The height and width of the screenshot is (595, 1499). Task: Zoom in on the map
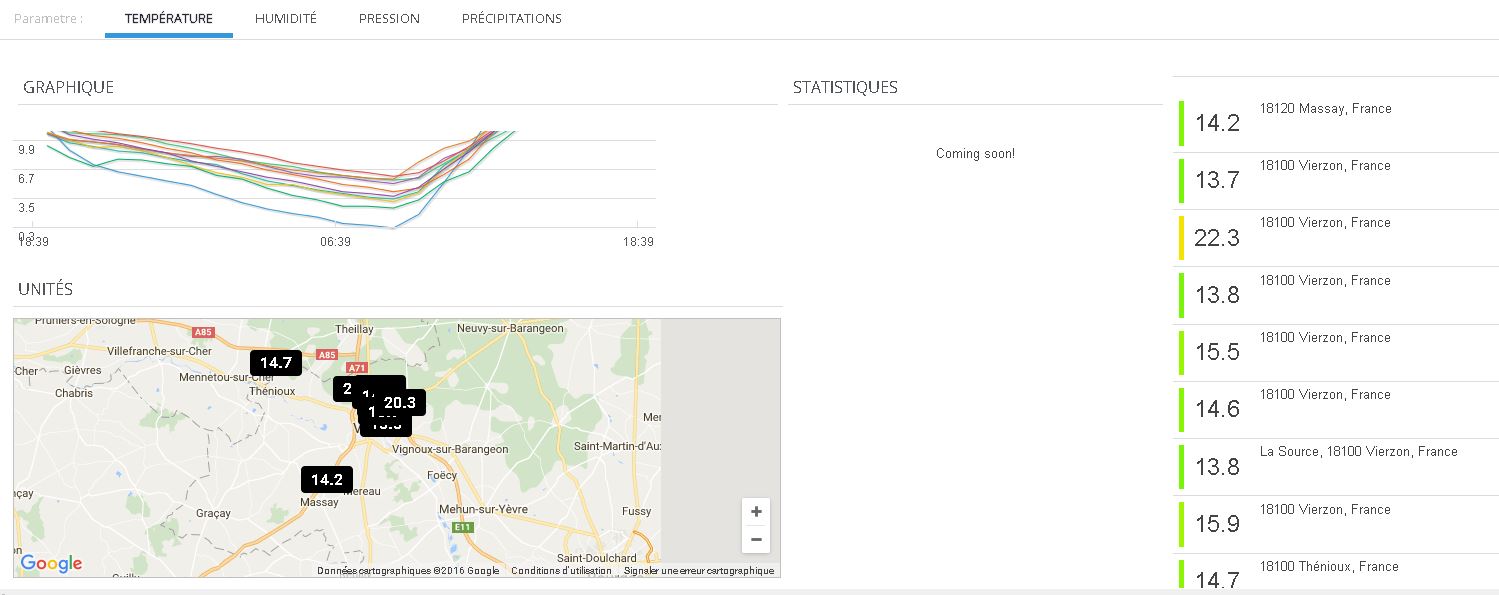[756, 512]
